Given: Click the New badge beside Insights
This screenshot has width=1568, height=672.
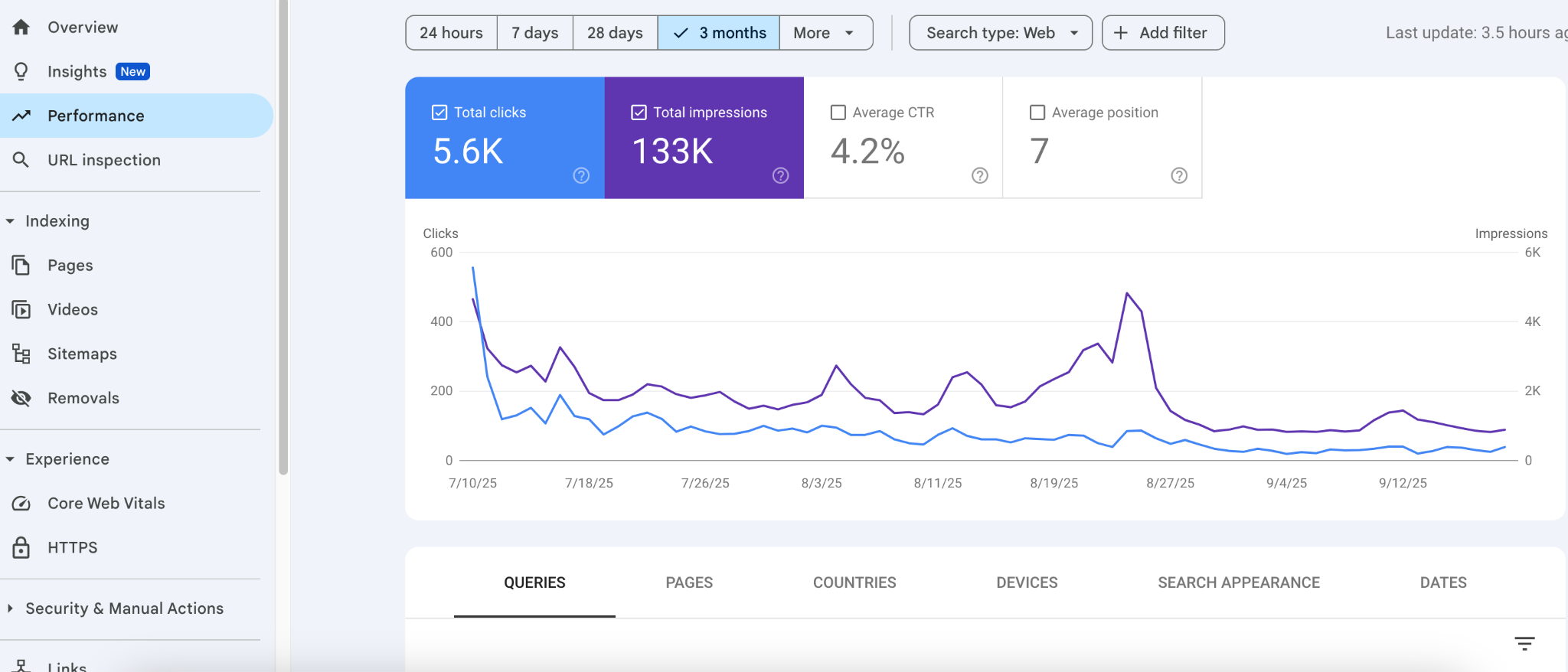Looking at the screenshot, I should pyautogui.click(x=132, y=71).
